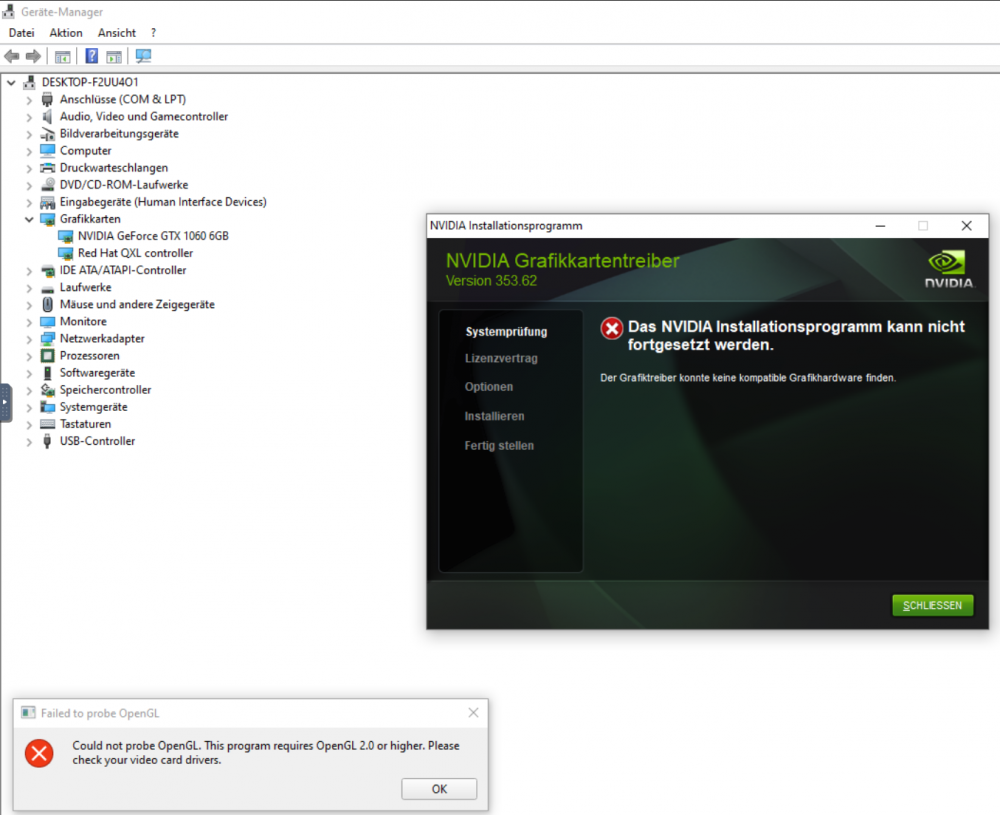Click the side panel handle on left edge

(x=5, y=402)
